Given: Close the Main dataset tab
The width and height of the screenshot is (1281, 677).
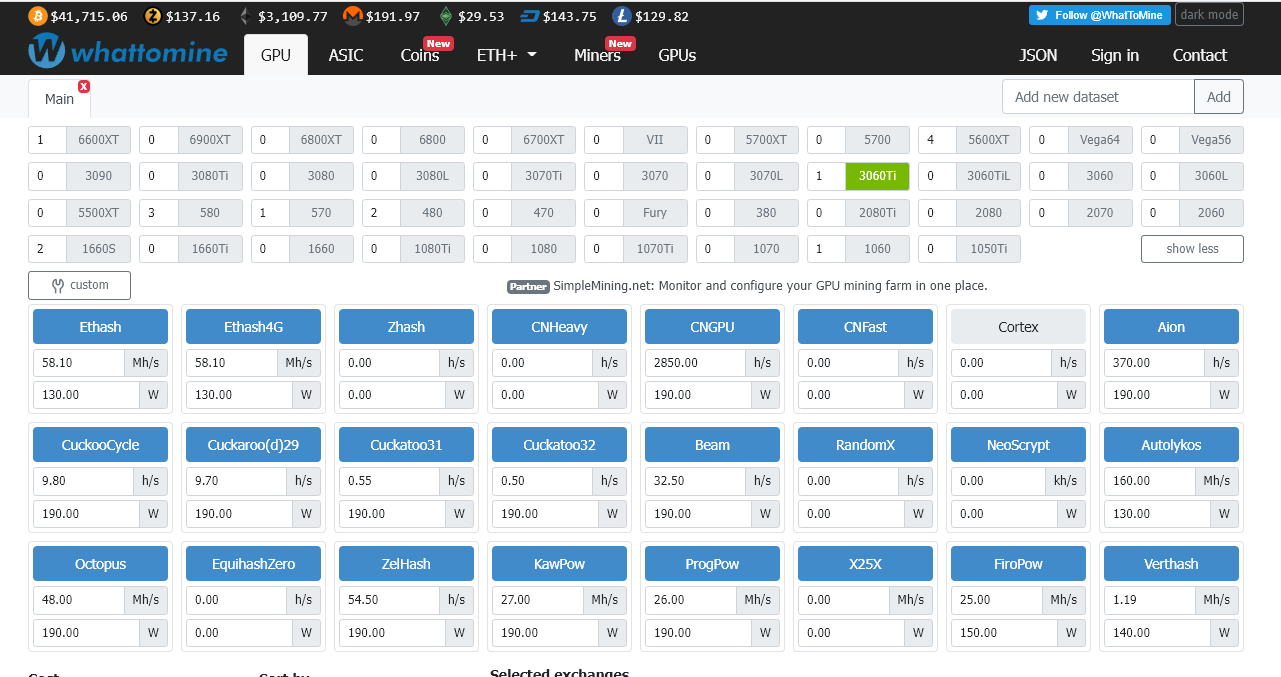Looking at the screenshot, I should 83,86.
